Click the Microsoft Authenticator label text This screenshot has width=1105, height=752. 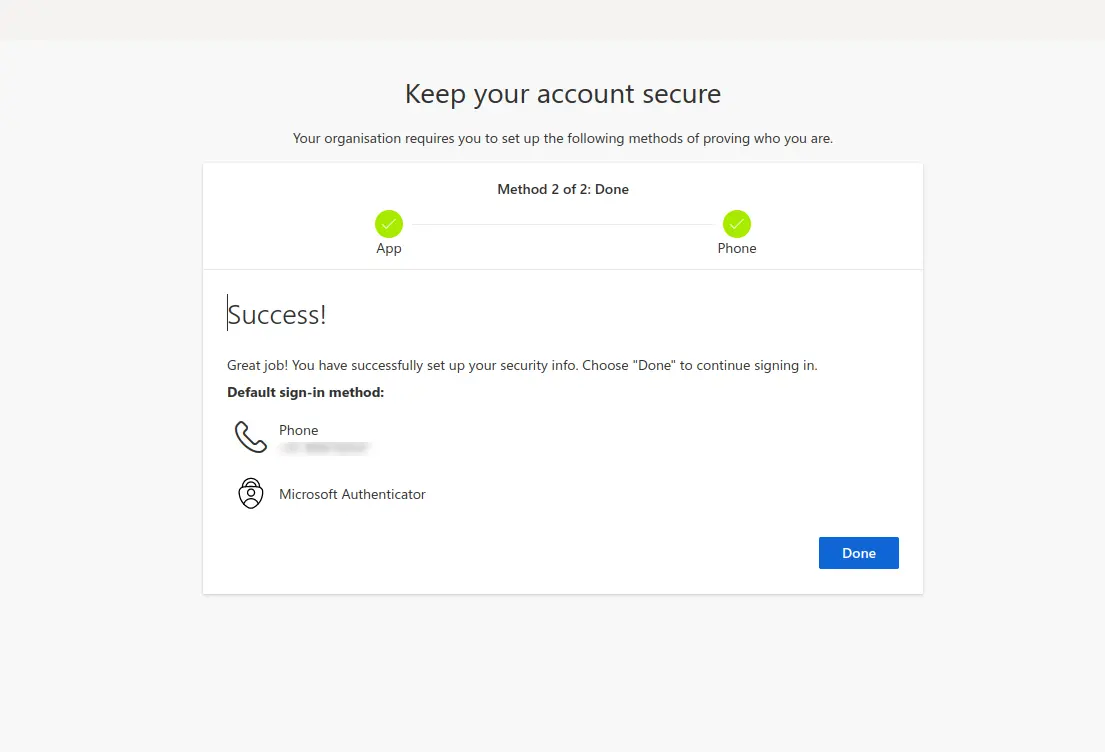click(352, 493)
